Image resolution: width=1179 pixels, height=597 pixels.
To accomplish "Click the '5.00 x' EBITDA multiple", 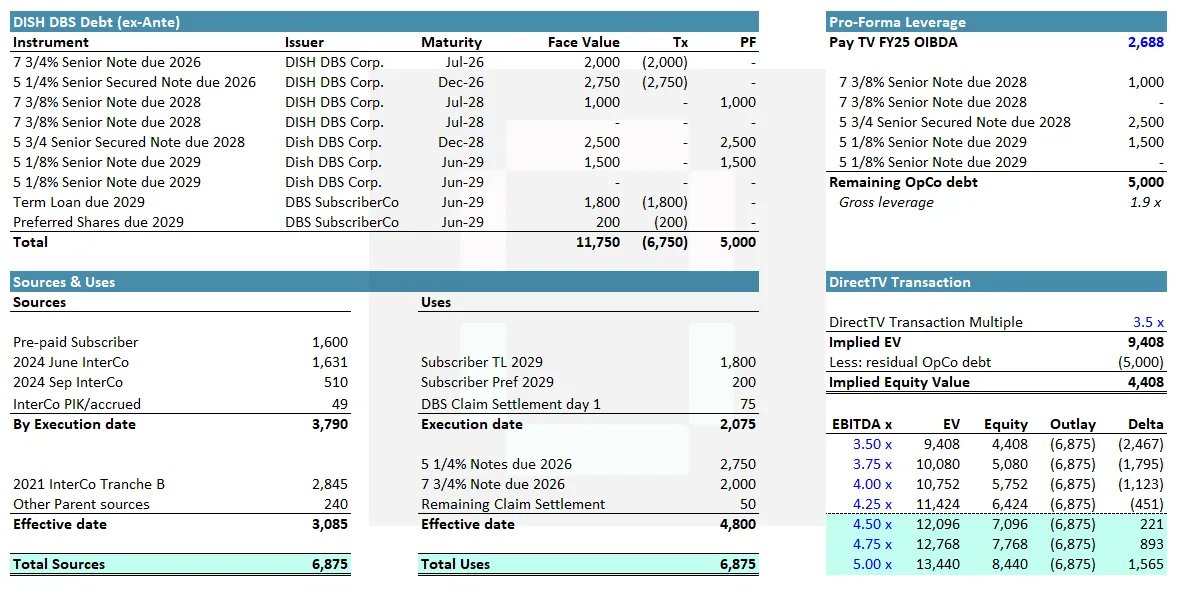I will [x=872, y=564].
